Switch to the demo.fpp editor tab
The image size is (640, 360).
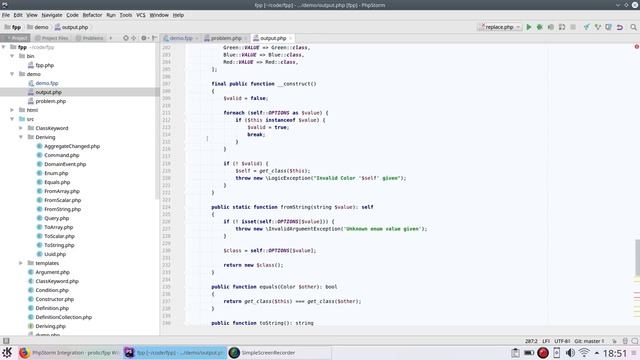tap(180, 38)
